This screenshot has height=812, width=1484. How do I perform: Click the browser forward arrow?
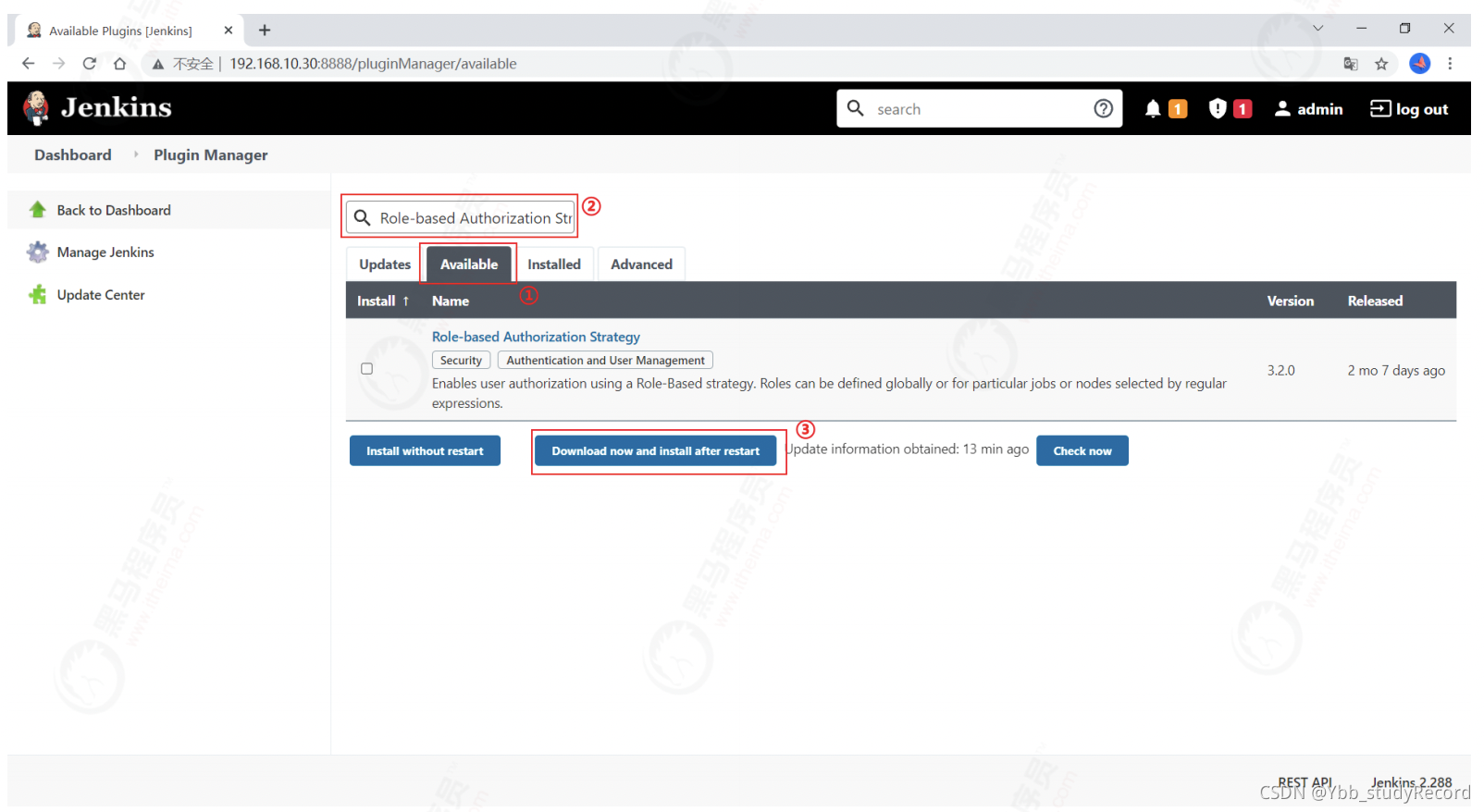59,63
